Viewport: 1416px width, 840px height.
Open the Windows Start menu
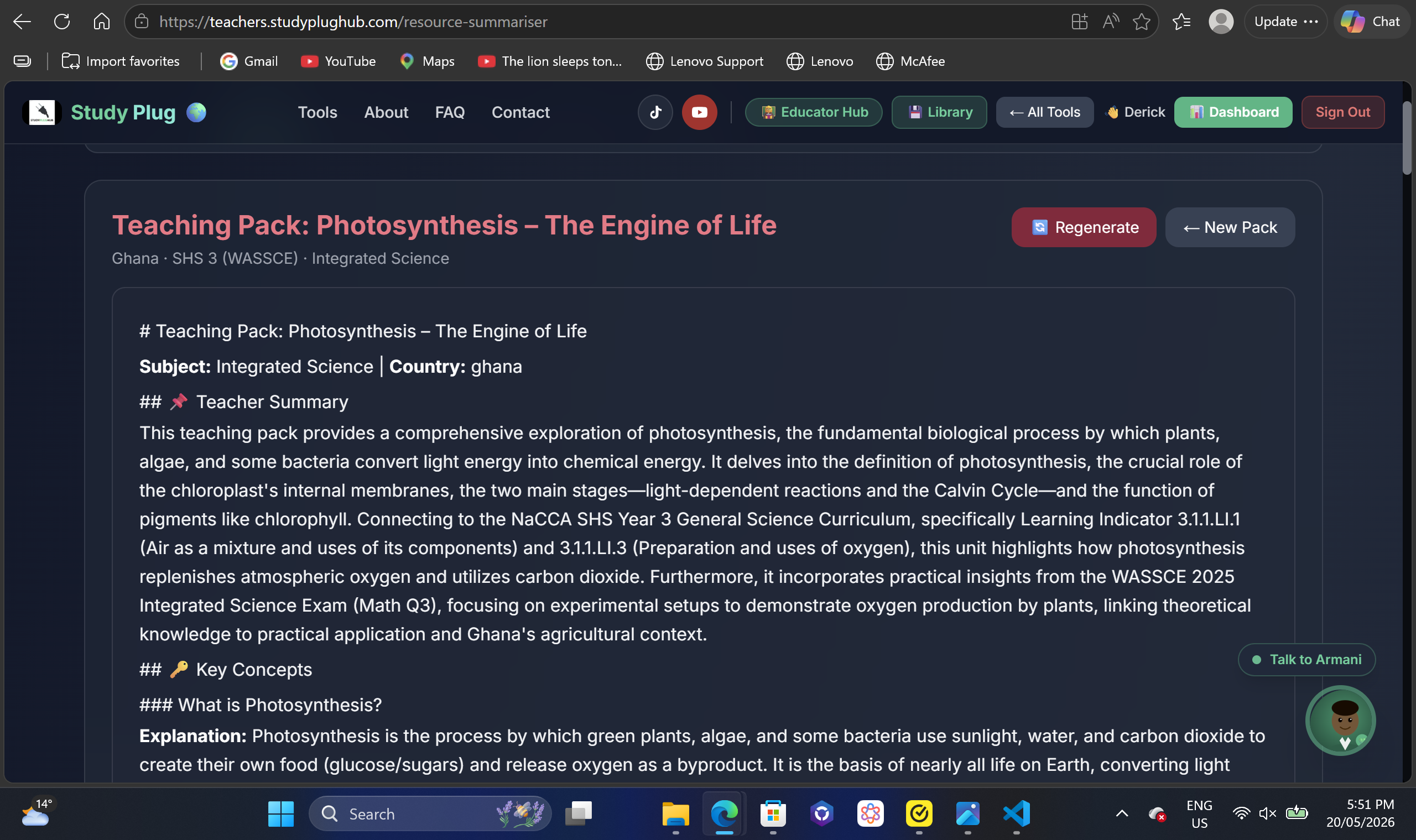click(281, 814)
